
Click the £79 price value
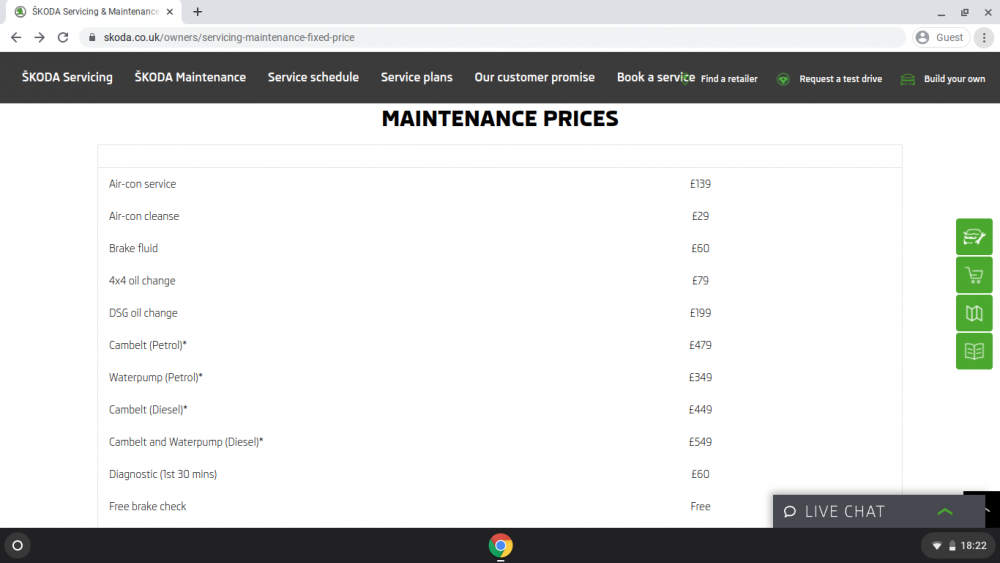[700, 281]
